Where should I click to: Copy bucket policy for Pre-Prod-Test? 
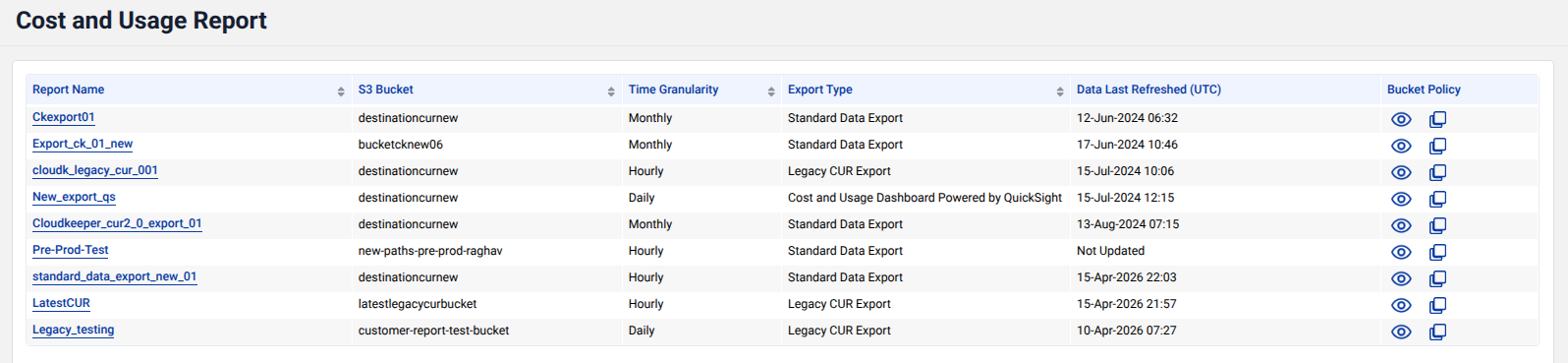click(x=1437, y=252)
